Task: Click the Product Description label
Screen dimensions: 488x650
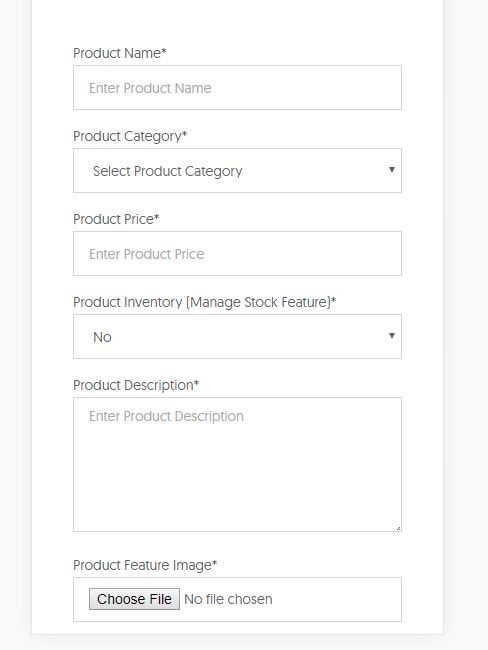Action: click(136, 385)
